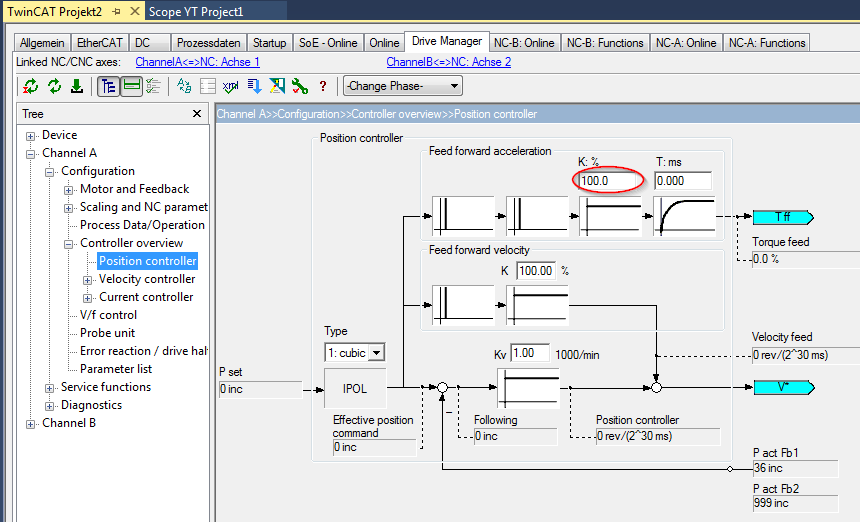This screenshot has height=522, width=860.
Task: Click the plain green refresh arrows icon
Action: [x=54, y=86]
